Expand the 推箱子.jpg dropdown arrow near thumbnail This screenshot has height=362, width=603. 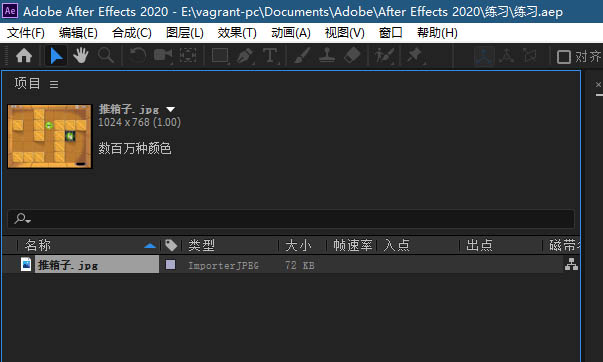pos(170,110)
